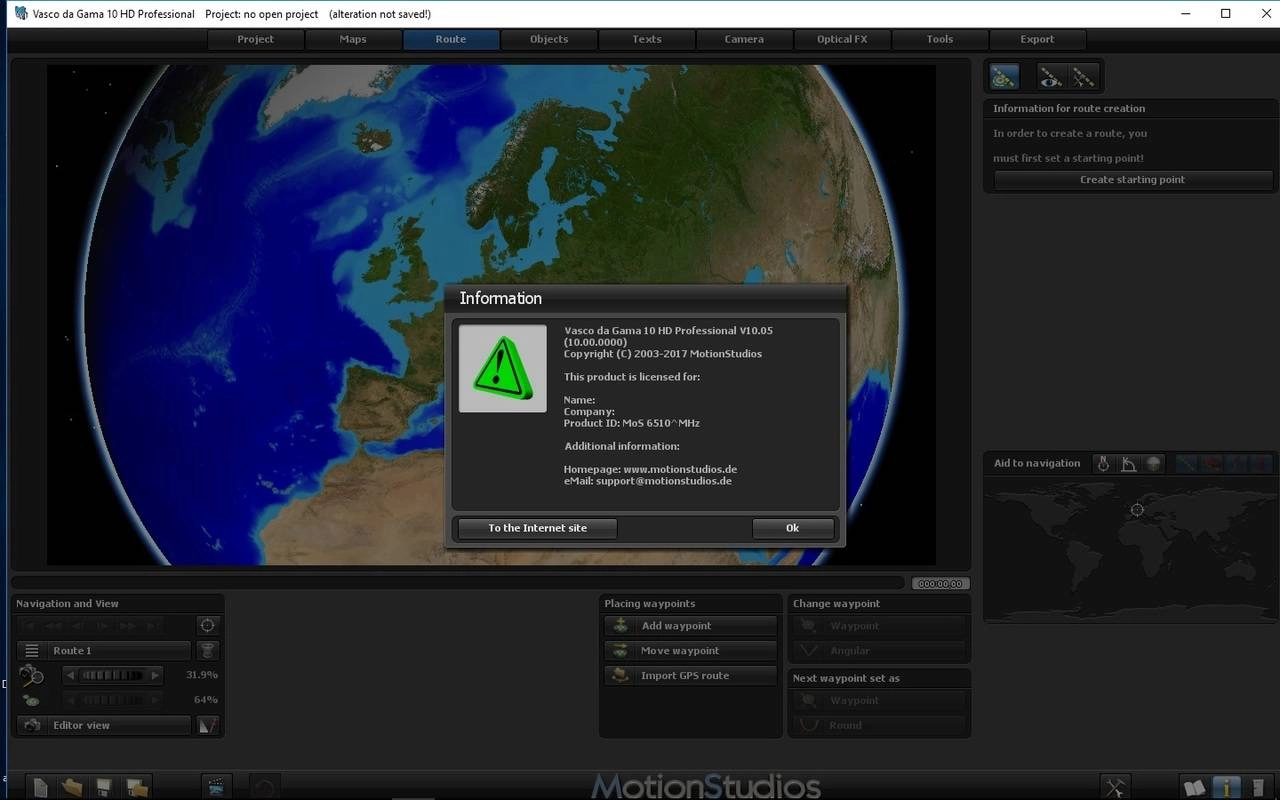This screenshot has height=800, width=1280.
Task: Select the Tools tab
Action: [940, 39]
